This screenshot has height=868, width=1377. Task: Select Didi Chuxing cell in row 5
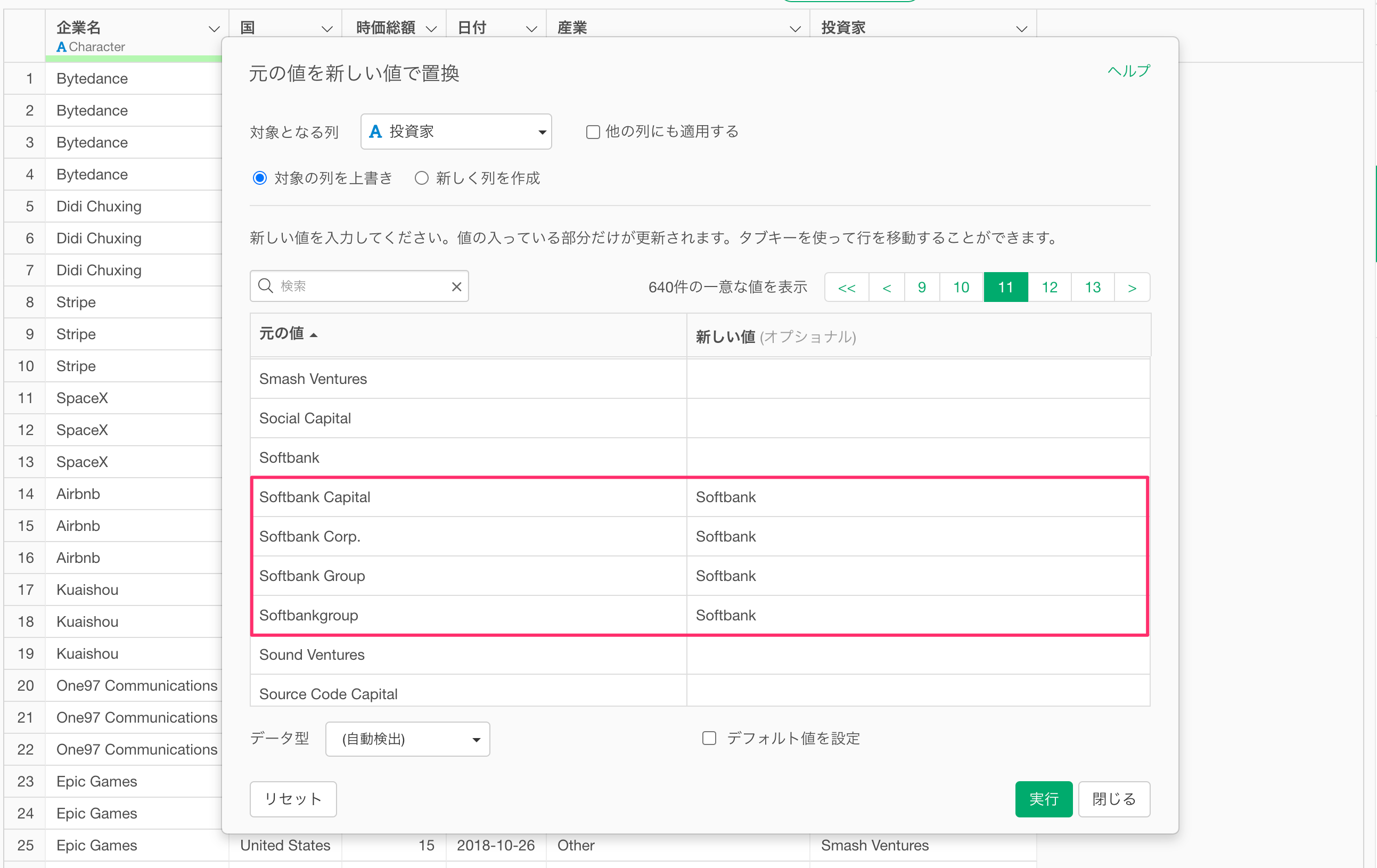[133, 207]
